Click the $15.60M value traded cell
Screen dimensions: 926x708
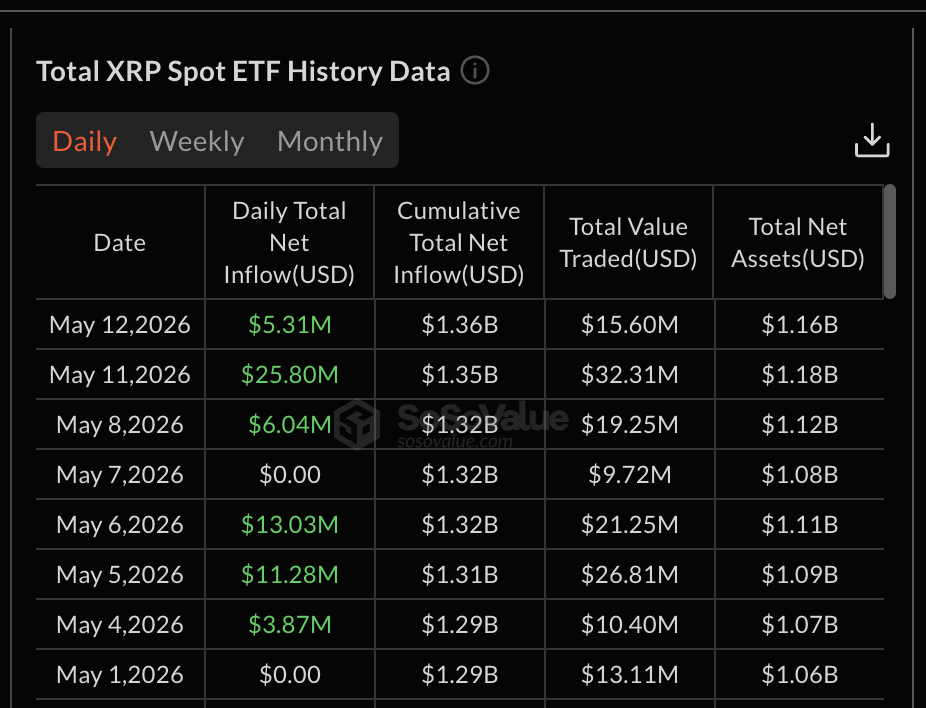click(x=630, y=324)
